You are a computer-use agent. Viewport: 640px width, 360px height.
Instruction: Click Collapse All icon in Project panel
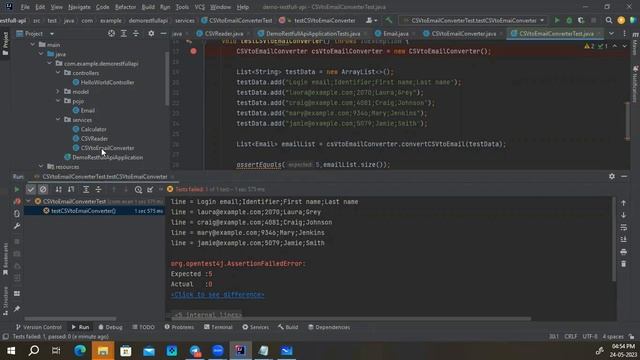tap(136, 33)
